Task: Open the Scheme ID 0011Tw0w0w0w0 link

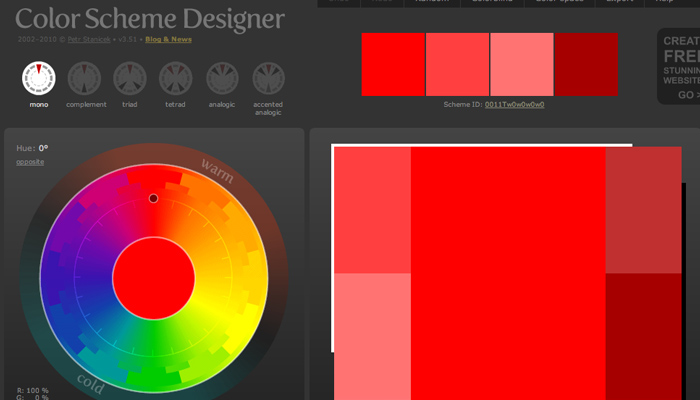Action: pos(515,104)
